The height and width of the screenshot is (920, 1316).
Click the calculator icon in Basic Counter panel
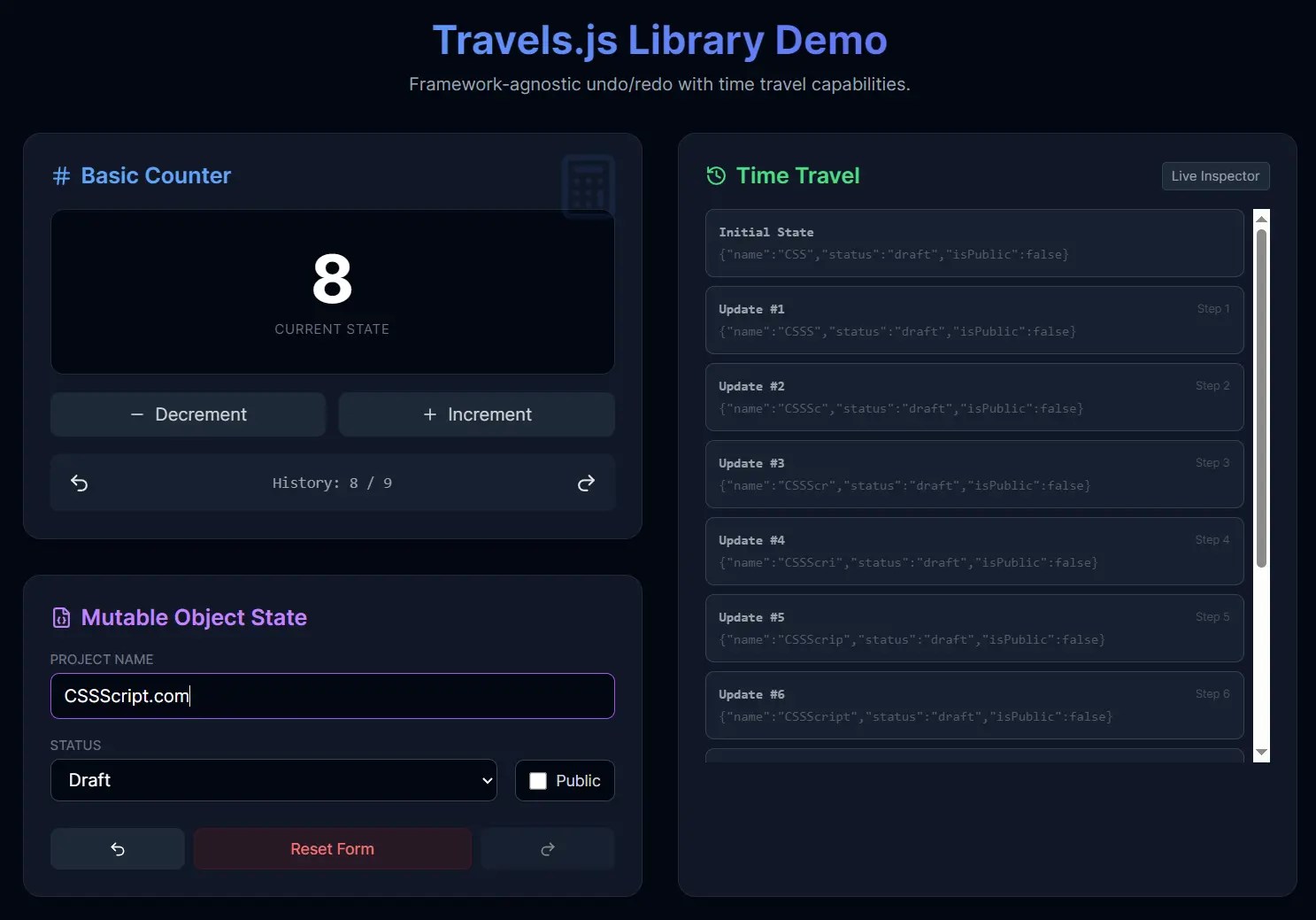[x=587, y=186]
